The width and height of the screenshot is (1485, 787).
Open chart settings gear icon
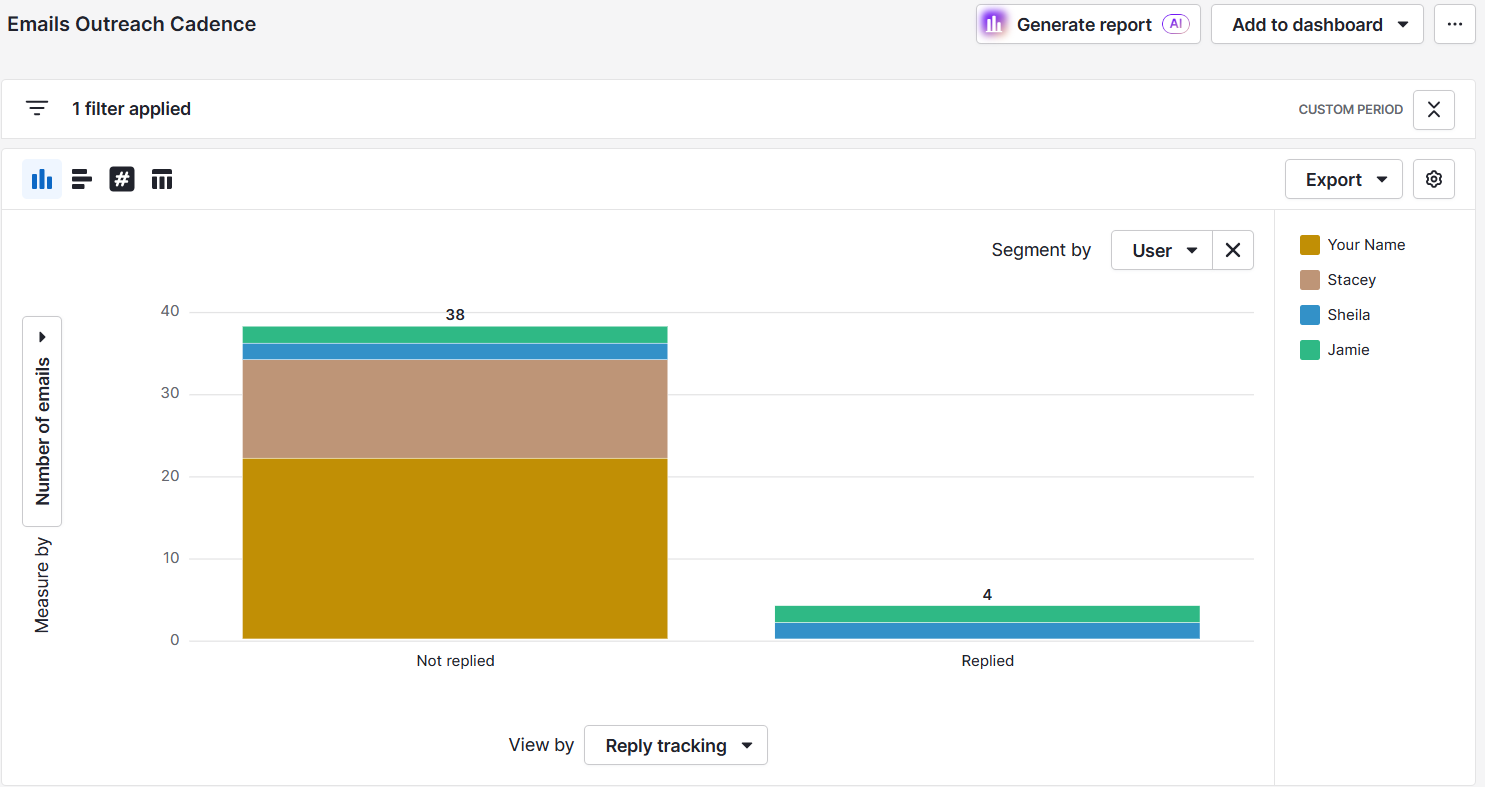pos(1434,179)
